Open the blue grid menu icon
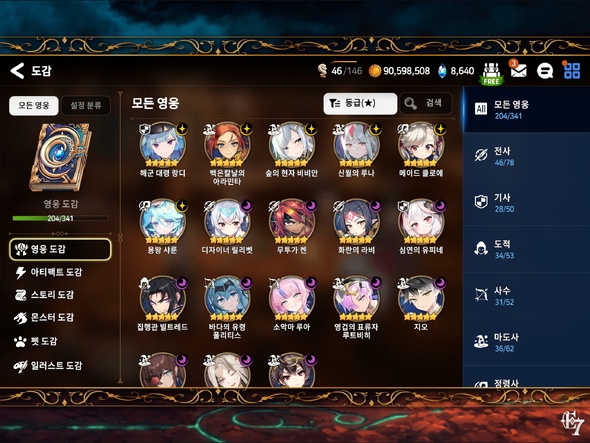590x443 pixels. [572, 71]
